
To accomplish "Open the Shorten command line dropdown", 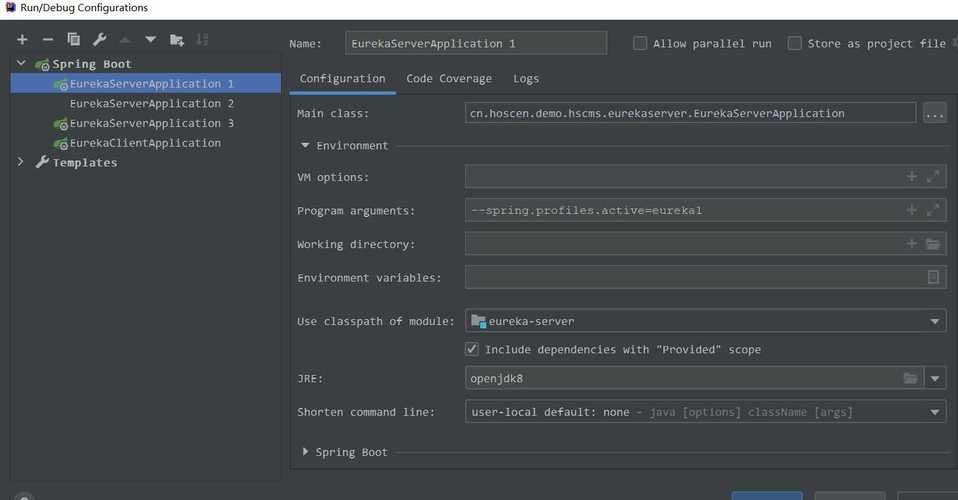I will coord(935,412).
